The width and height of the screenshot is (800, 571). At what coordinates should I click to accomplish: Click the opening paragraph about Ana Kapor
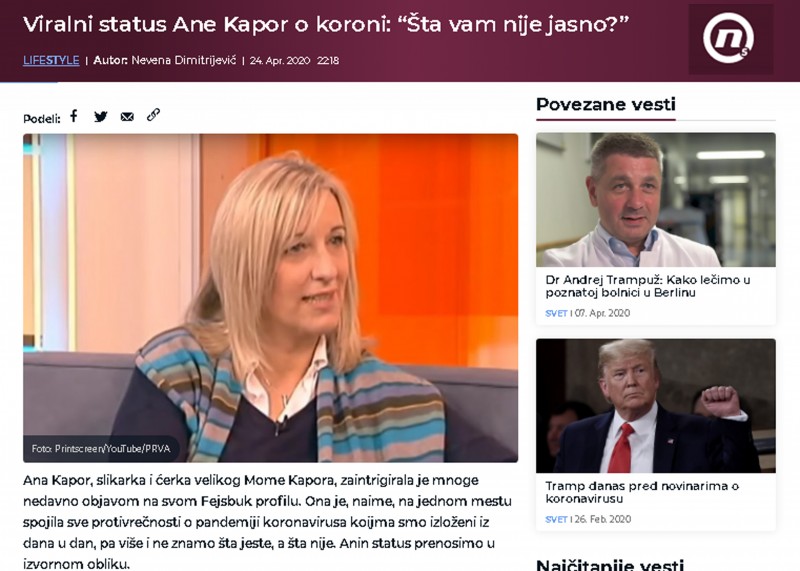[267, 522]
